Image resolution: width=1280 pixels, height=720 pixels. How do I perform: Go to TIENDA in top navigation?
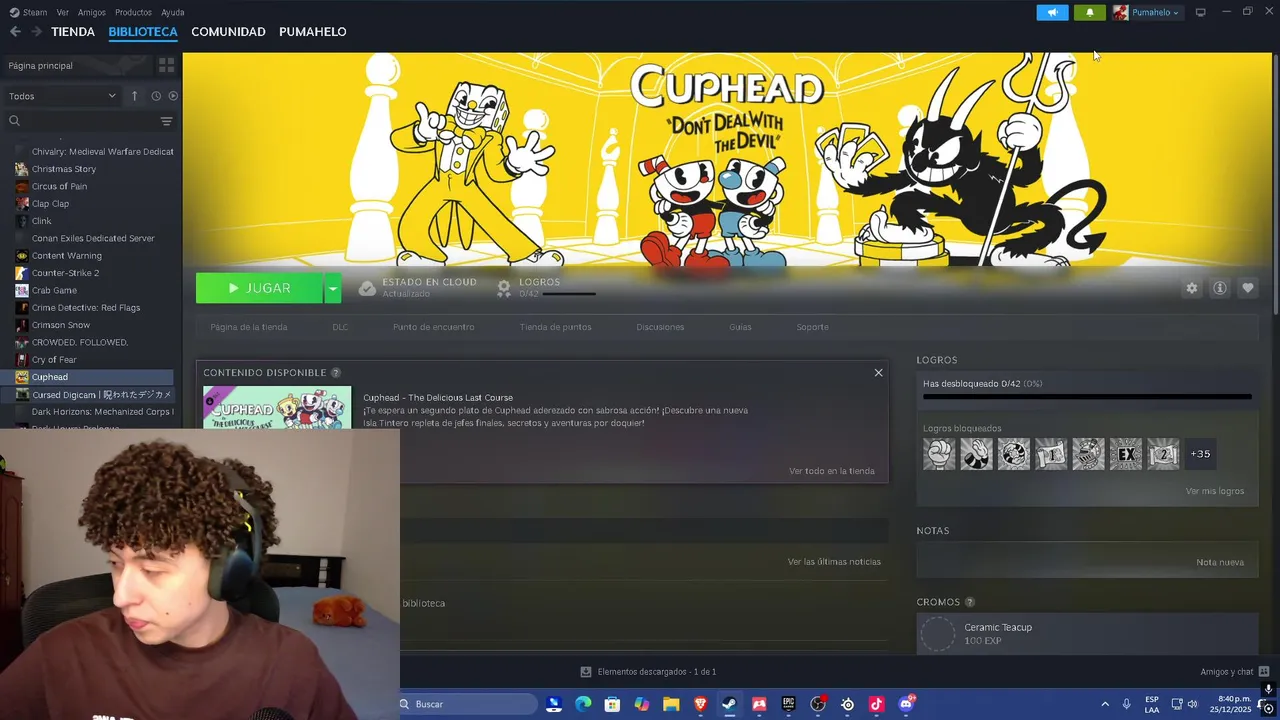pyautogui.click(x=73, y=32)
